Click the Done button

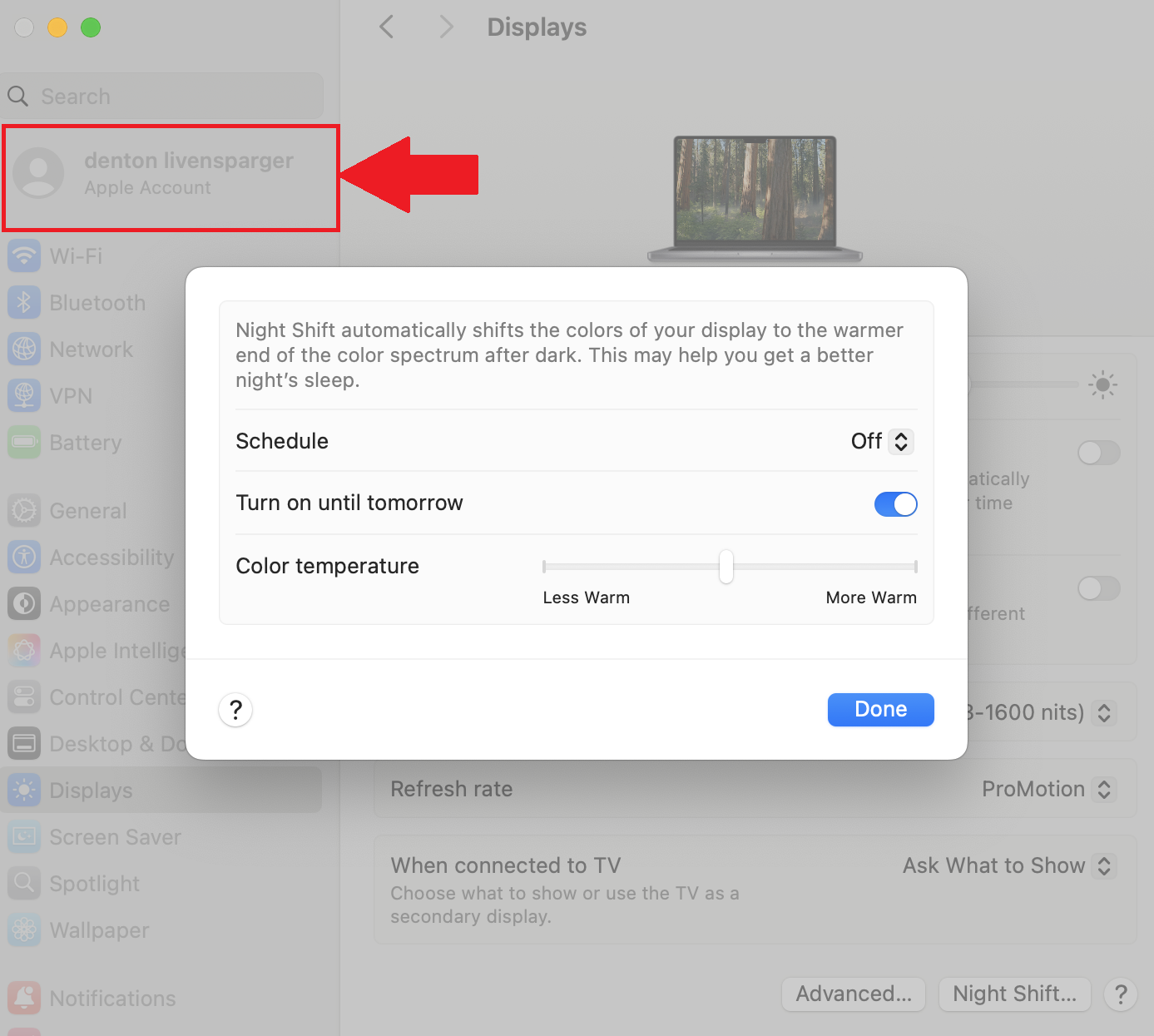pos(880,710)
